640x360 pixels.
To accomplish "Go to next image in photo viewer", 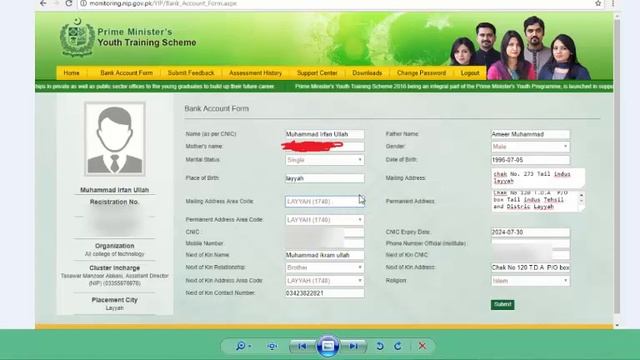I will click(x=353, y=346).
